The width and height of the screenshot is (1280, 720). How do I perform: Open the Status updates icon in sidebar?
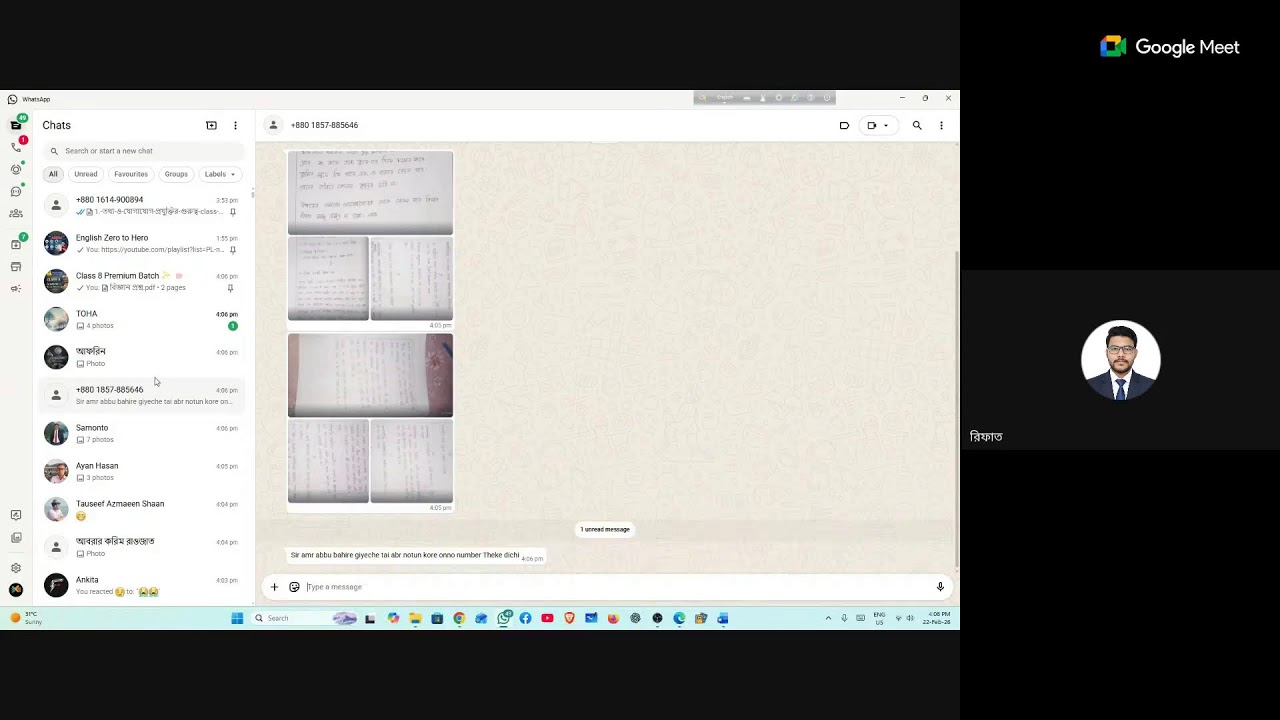click(16, 169)
